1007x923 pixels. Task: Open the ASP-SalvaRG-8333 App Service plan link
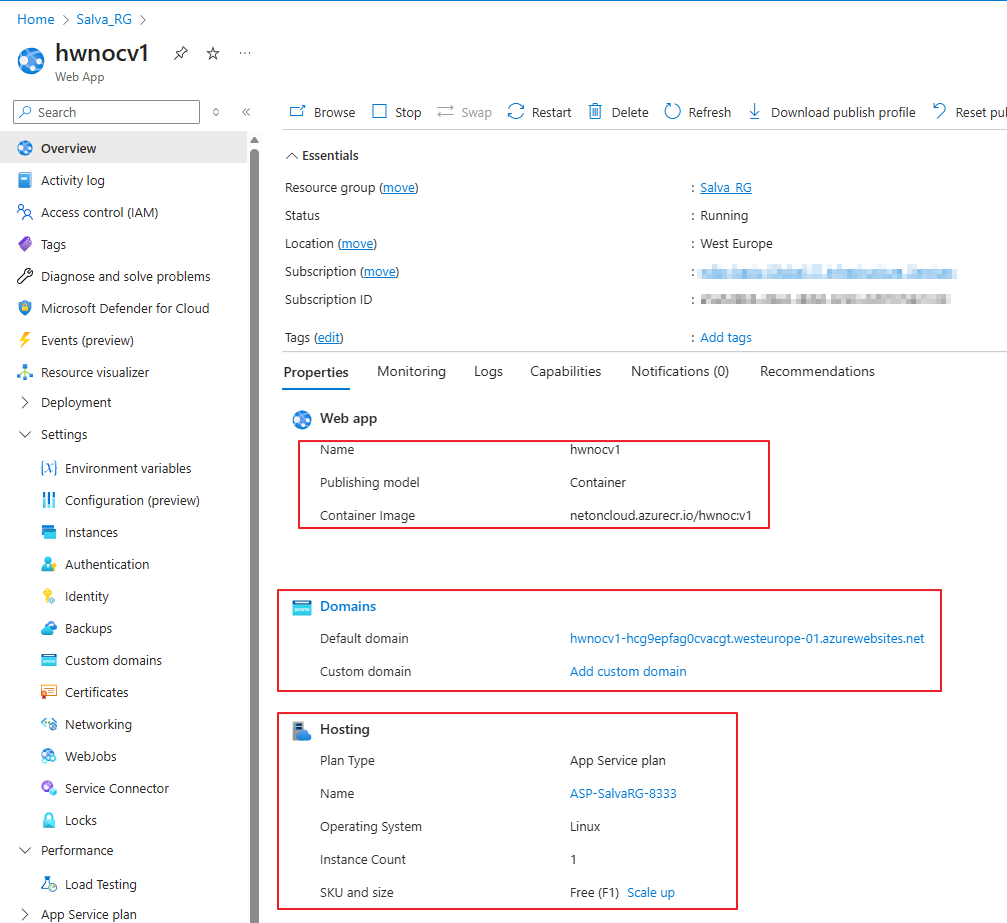click(623, 793)
